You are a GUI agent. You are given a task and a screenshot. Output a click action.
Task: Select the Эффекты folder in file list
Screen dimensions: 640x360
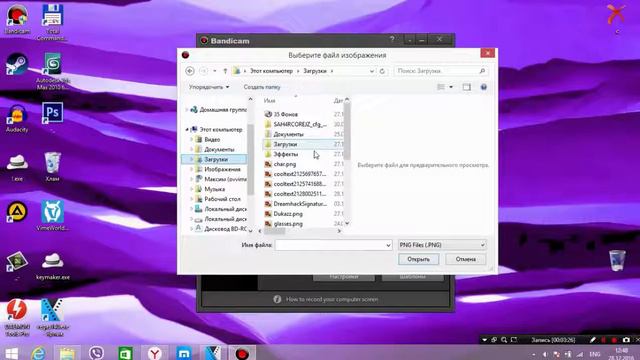tap(285, 154)
